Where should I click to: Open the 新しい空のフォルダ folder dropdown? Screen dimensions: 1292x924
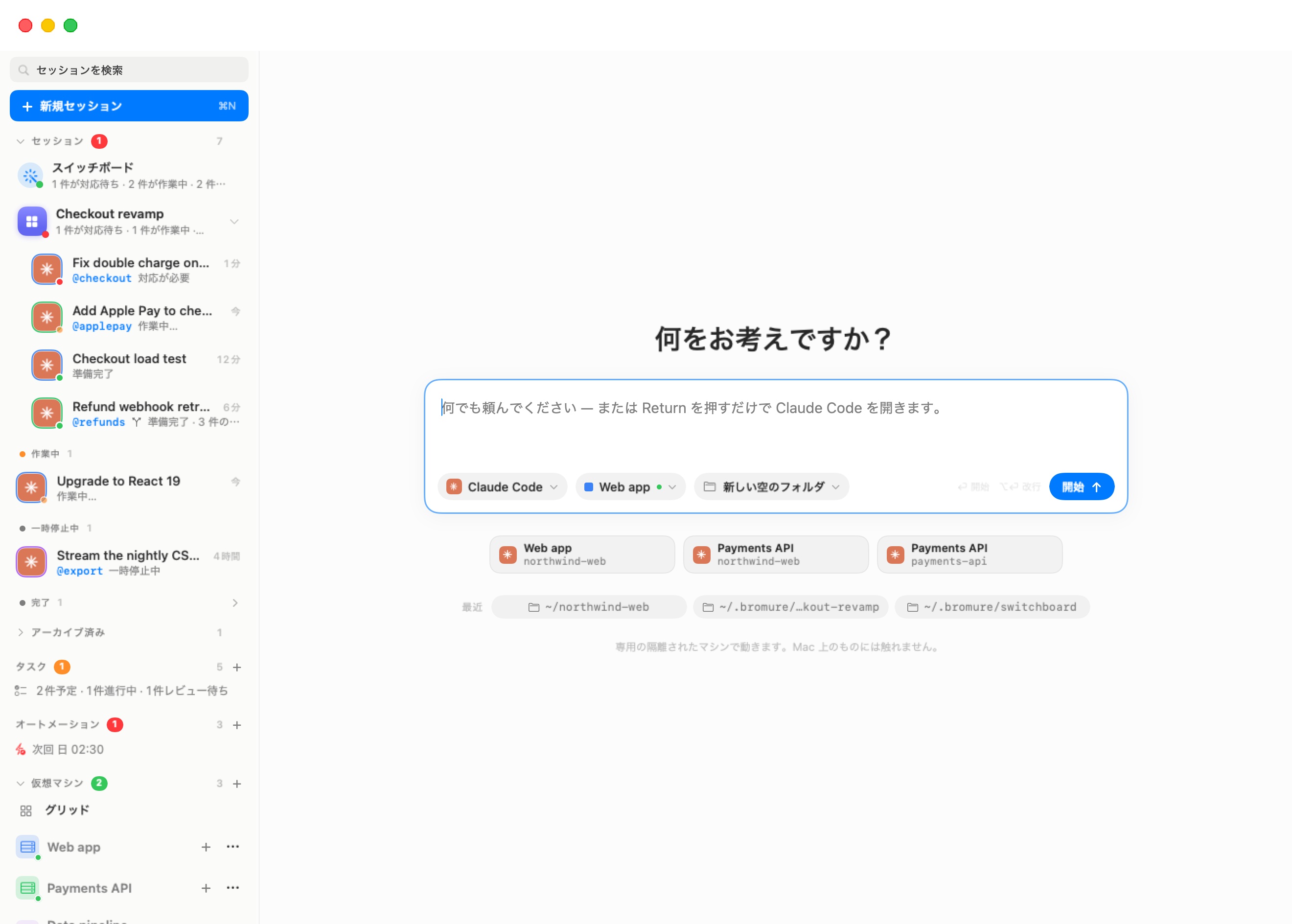point(771,487)
